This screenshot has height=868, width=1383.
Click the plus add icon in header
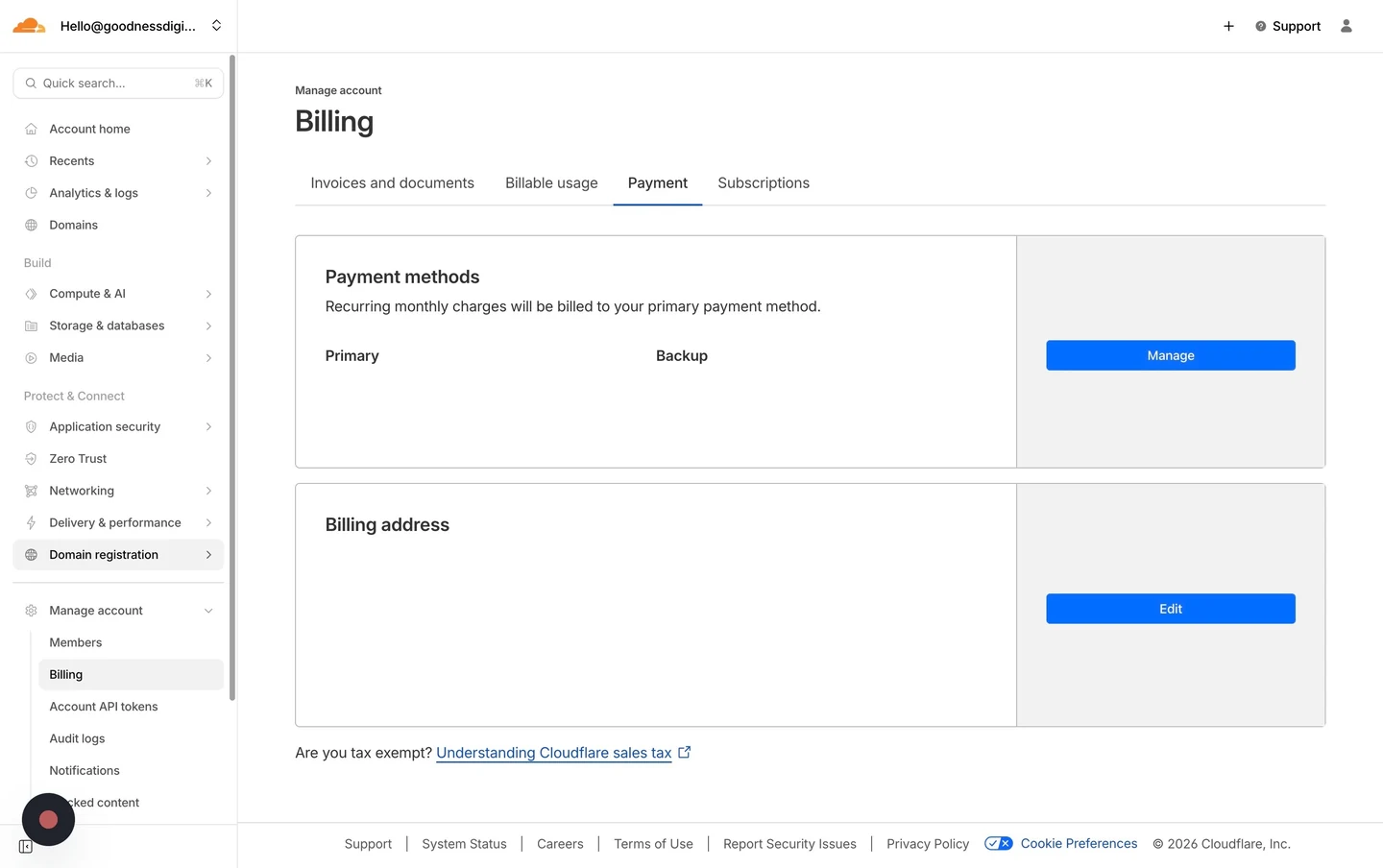(x=1228, y=26)
